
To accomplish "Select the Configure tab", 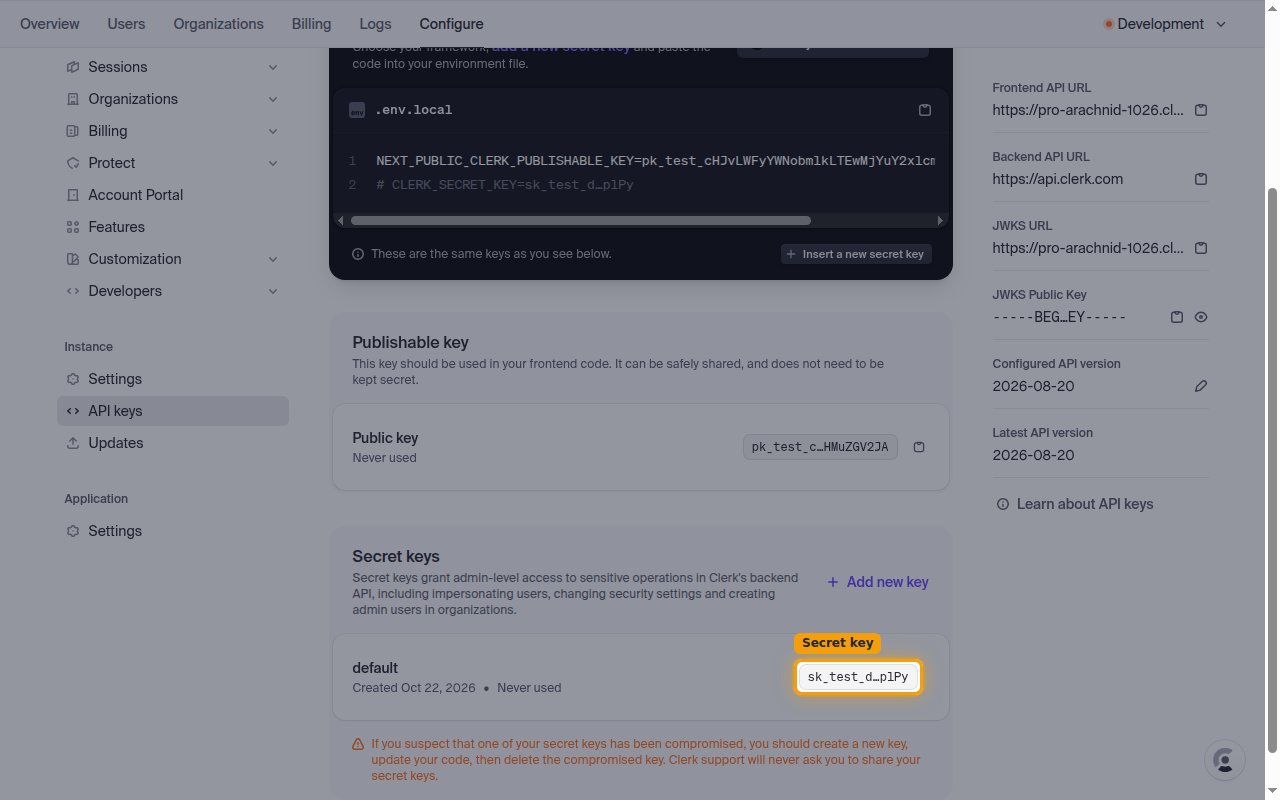I will tap(451, 24).
